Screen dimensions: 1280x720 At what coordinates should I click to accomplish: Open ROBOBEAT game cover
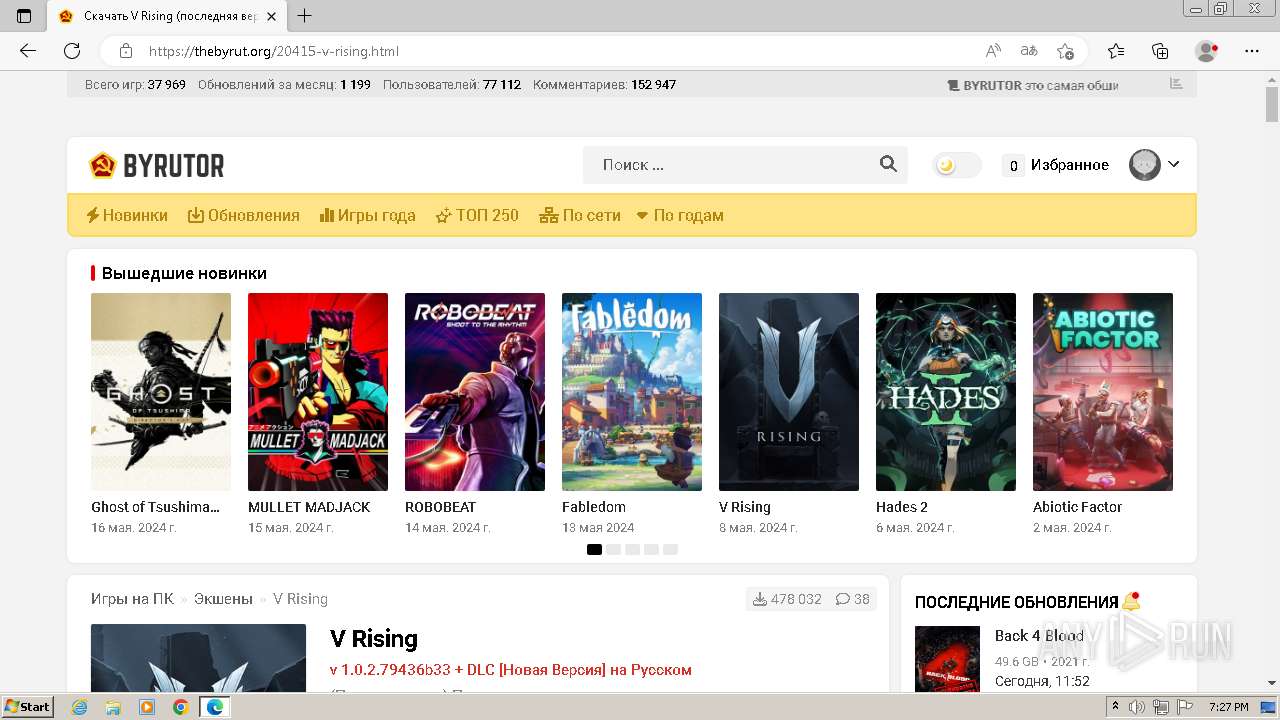(475, 392)
